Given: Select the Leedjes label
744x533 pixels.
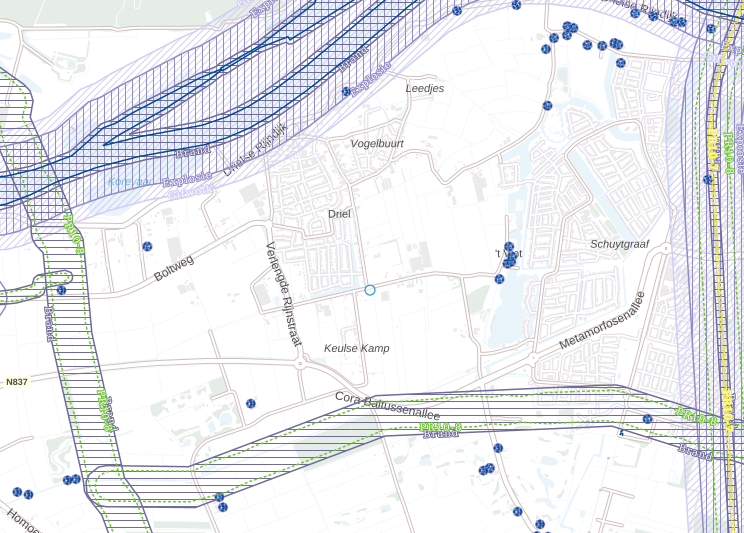Looking at the screenshot, I should click(x=425, y=88).
